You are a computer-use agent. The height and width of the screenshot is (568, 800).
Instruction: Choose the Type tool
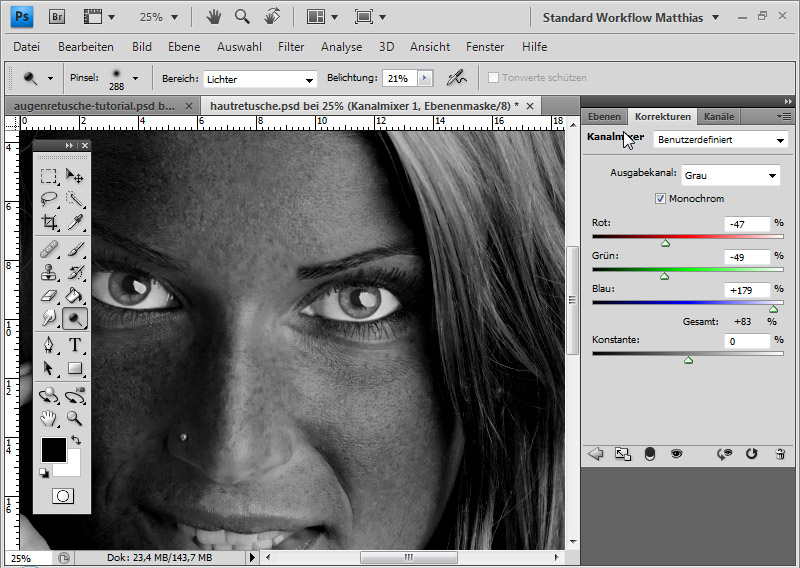point(75,345)
